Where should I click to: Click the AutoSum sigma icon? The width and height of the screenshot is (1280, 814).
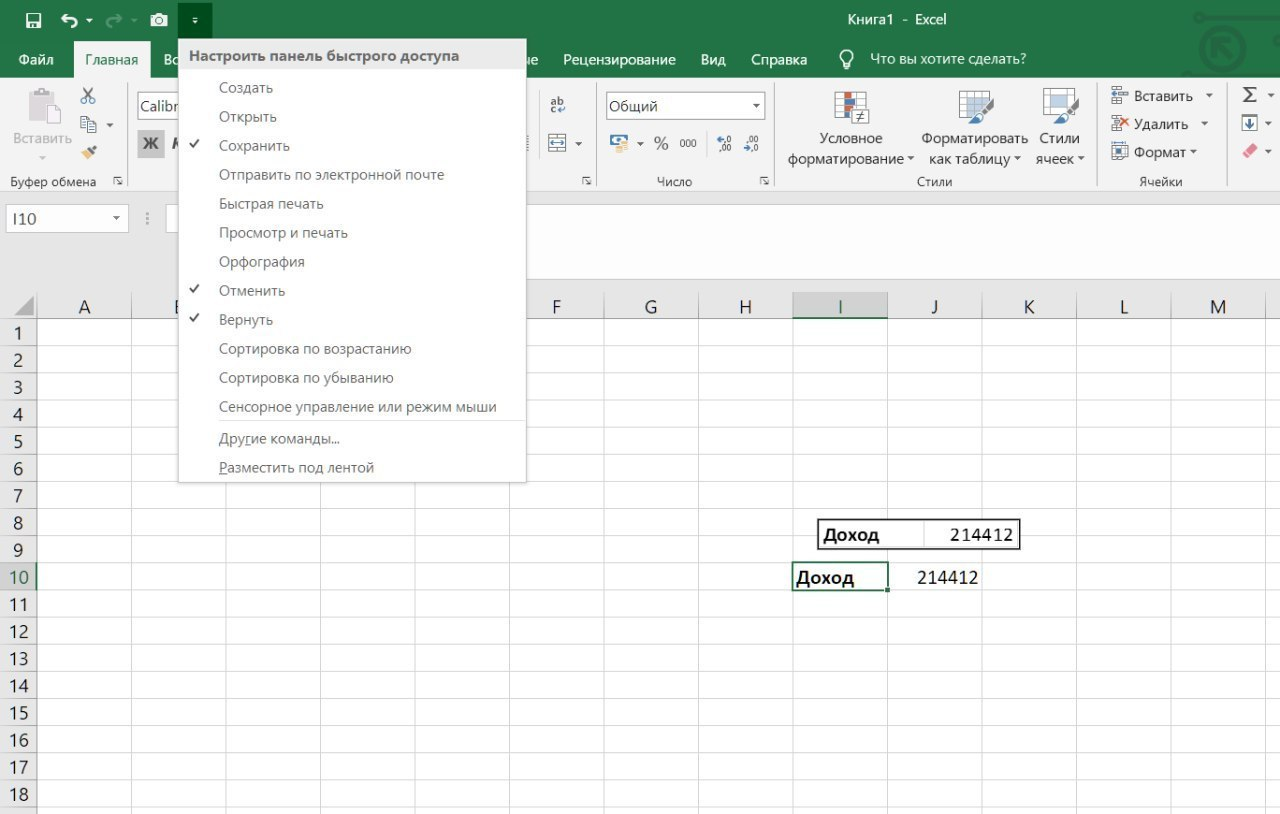(x=1249, y=95)
